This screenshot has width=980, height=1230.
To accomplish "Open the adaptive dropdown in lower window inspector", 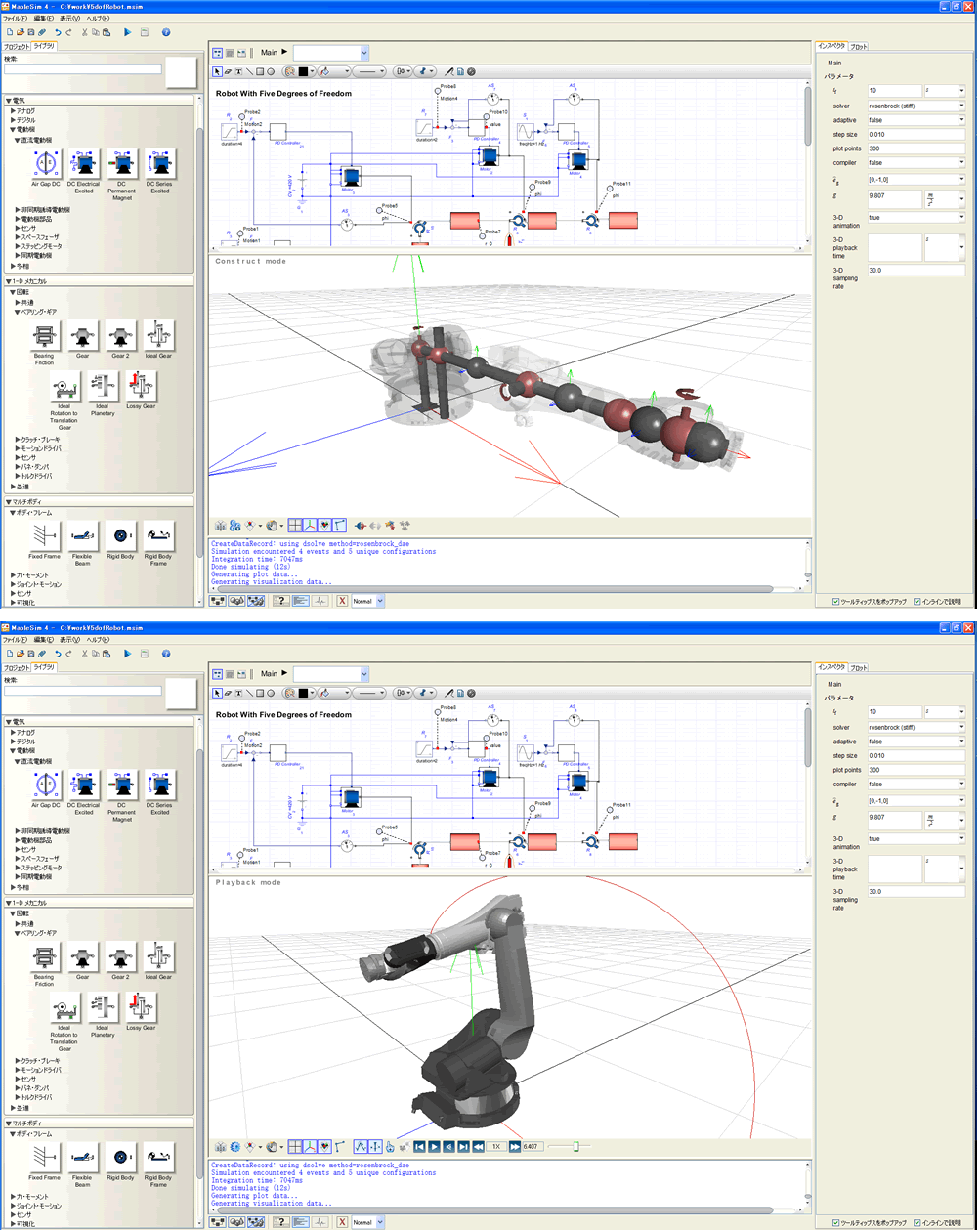I will pos(961,742).
